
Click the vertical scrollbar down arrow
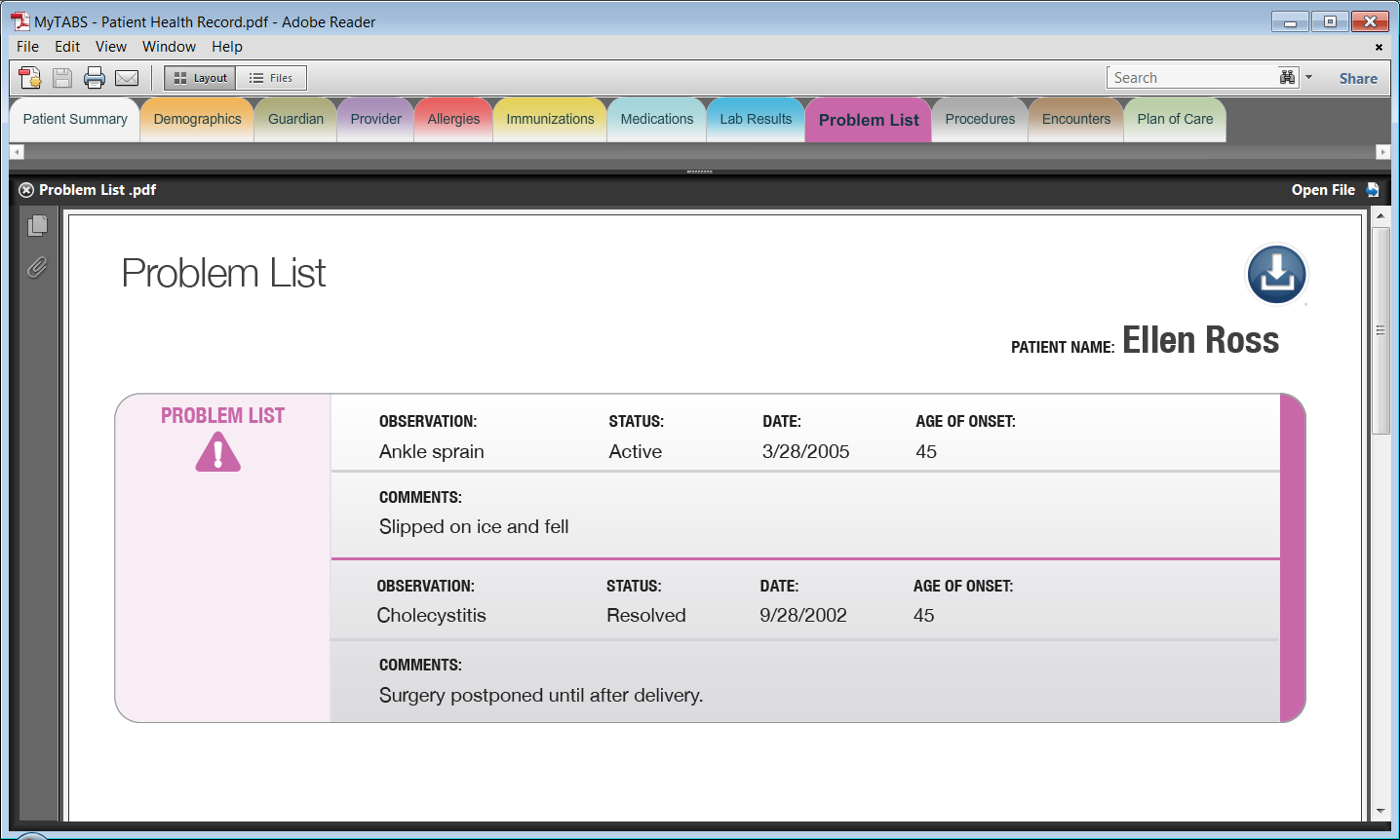(1380, 811)
